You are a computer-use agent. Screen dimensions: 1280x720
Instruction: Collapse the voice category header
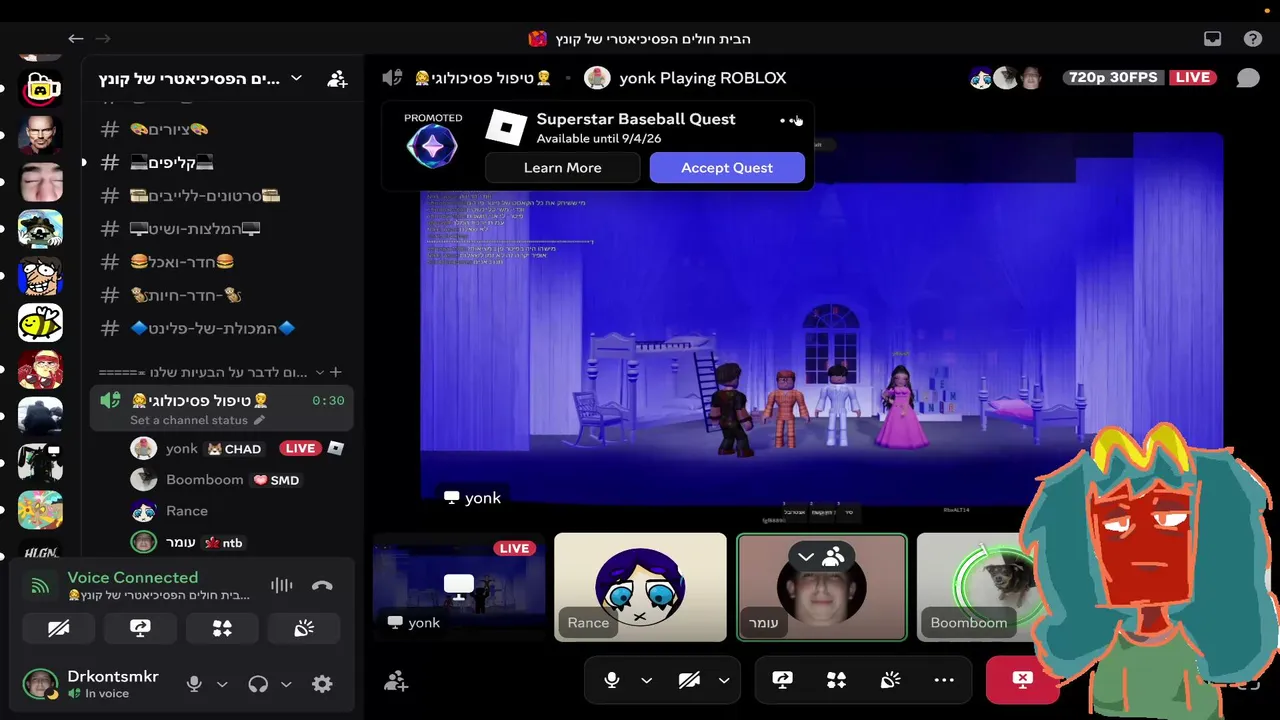click(x=211, y=372)
